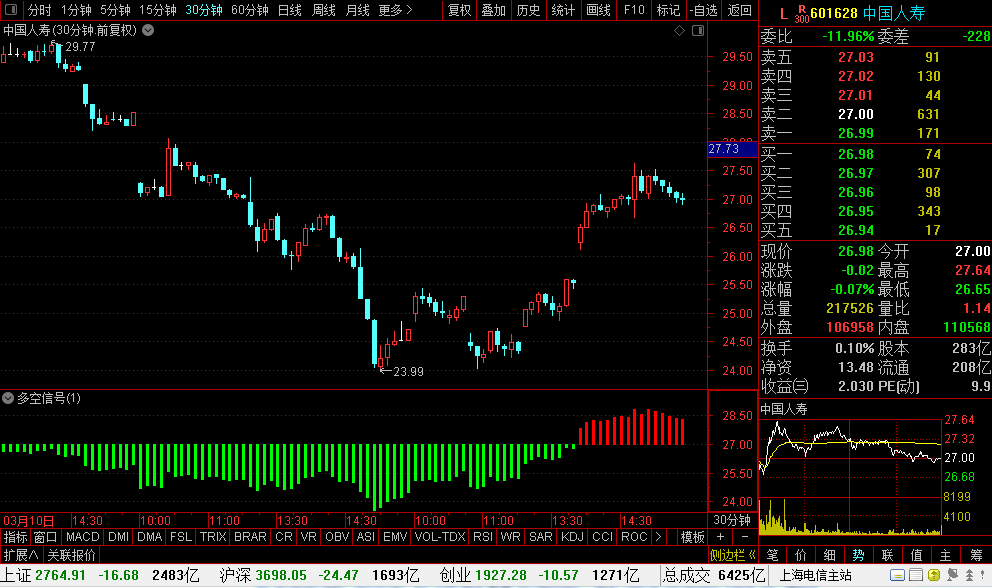This screenshot has height=588, width=992.
Task: Click the 创业 index value 1927.28
Action: pyautogui.click(x=500, y=575)
